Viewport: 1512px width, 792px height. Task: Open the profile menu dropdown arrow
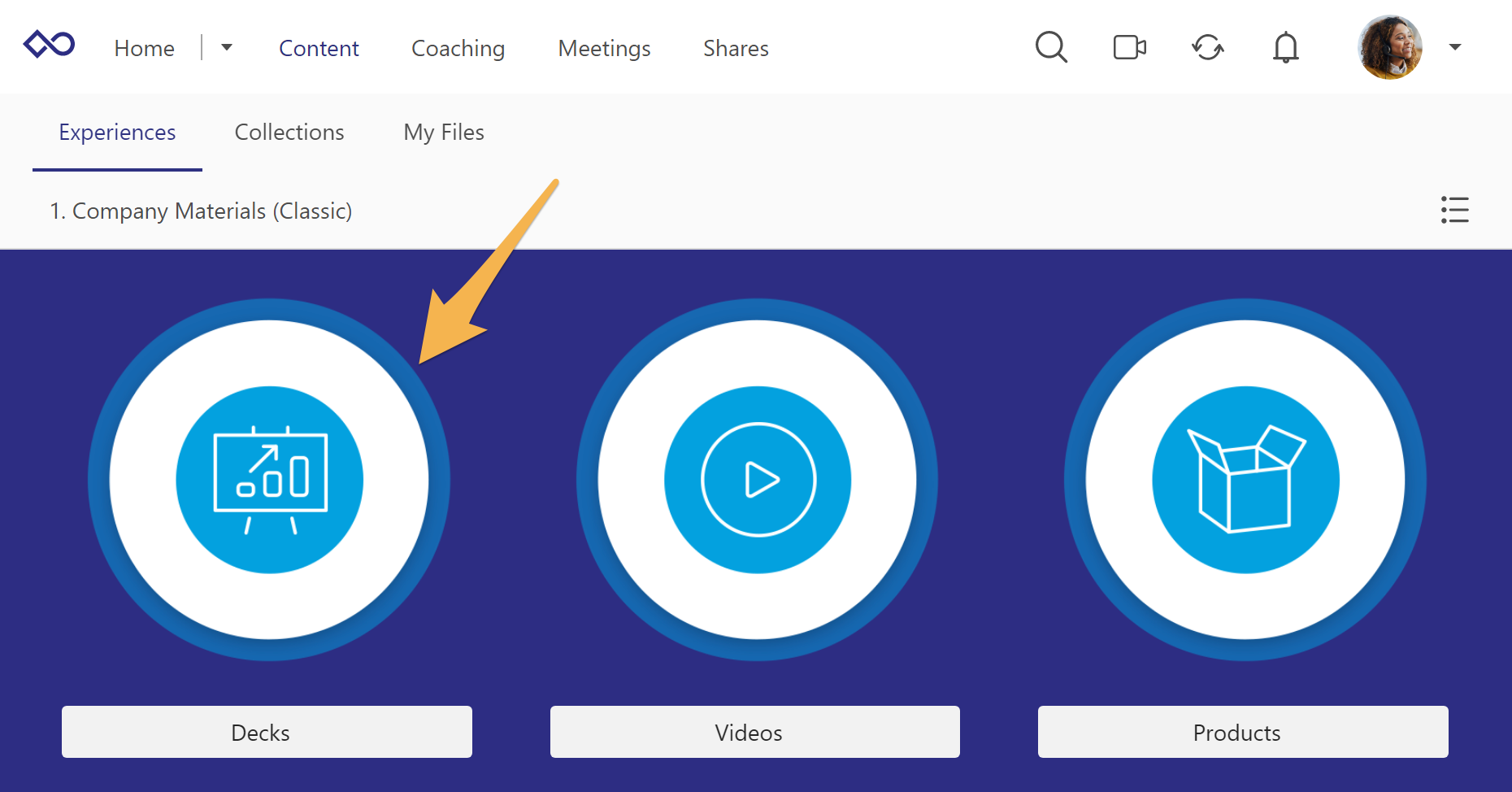[x=1455, y=47]
